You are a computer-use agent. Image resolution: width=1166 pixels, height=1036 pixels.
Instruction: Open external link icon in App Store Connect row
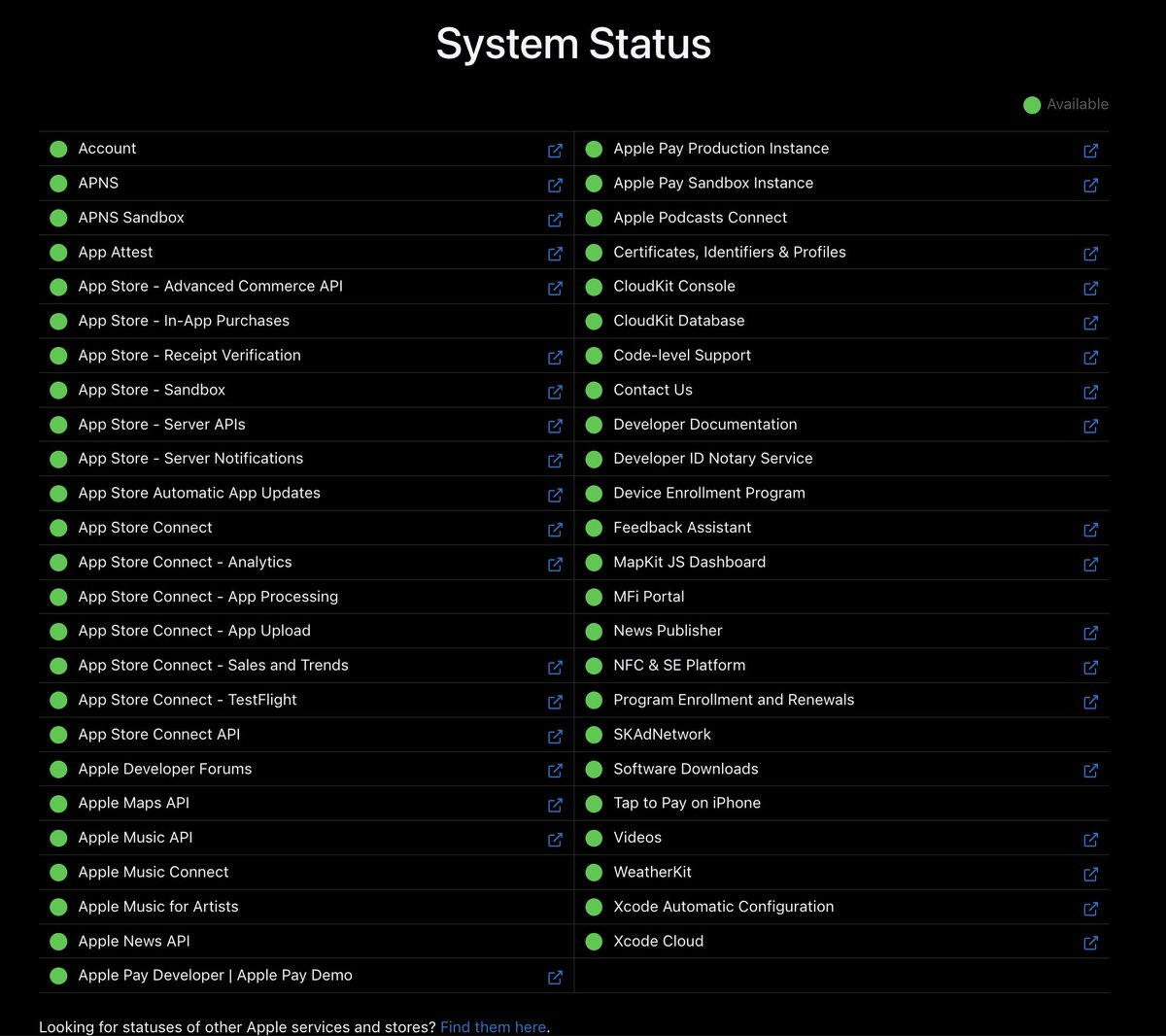[x=555, y=529]
